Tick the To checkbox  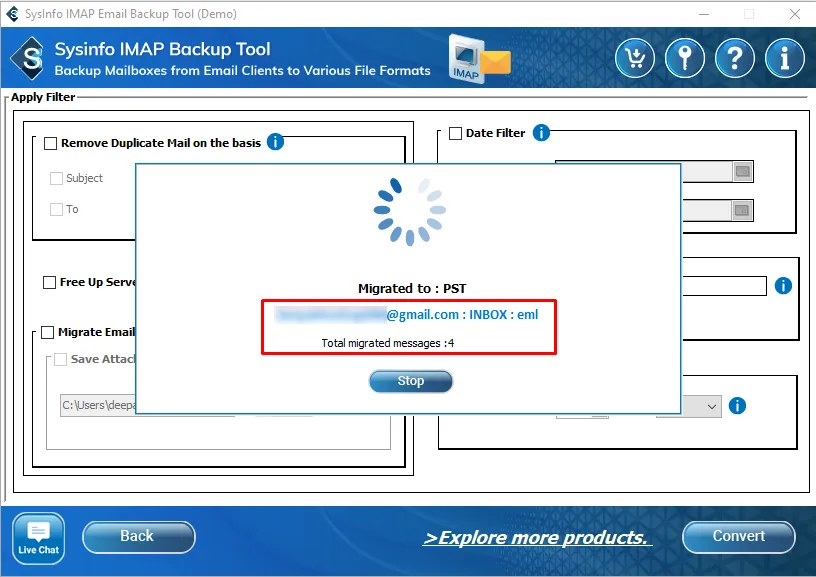click(x=56, y=209)
